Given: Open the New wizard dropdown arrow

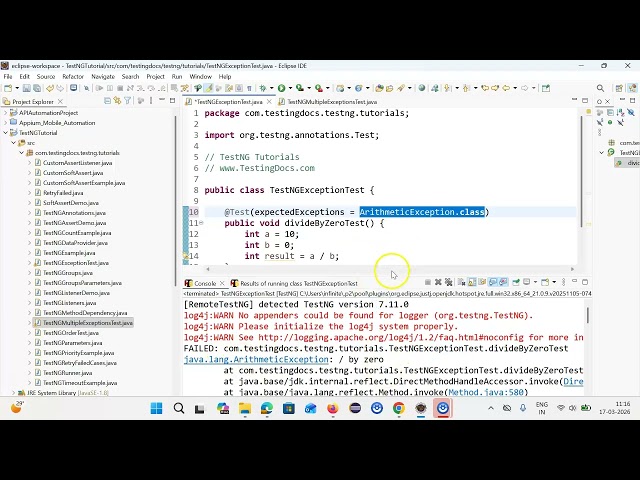Looking at the screenshot, I should pos(17,88).
